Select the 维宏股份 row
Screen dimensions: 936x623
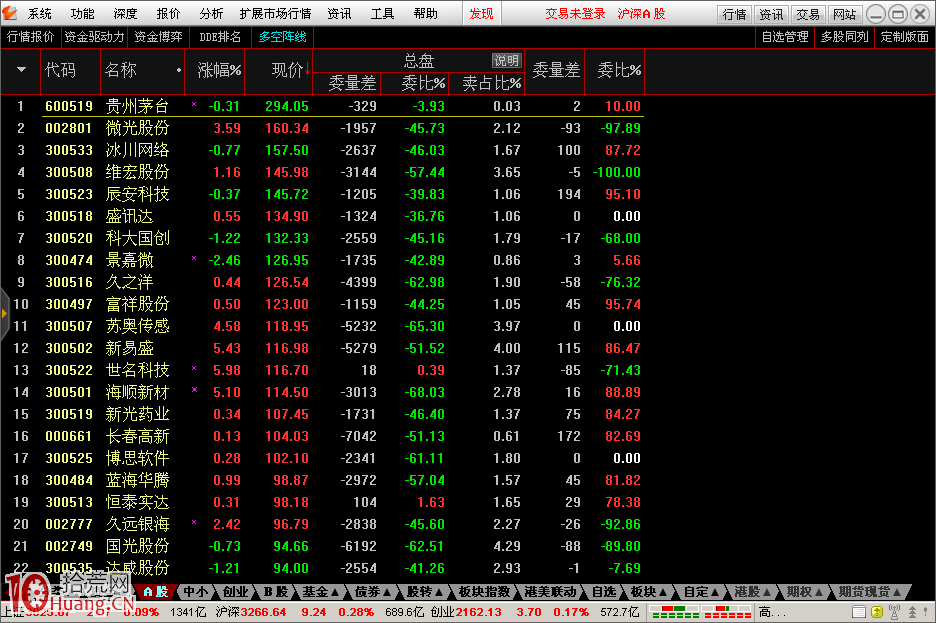[x=322, y=172]
